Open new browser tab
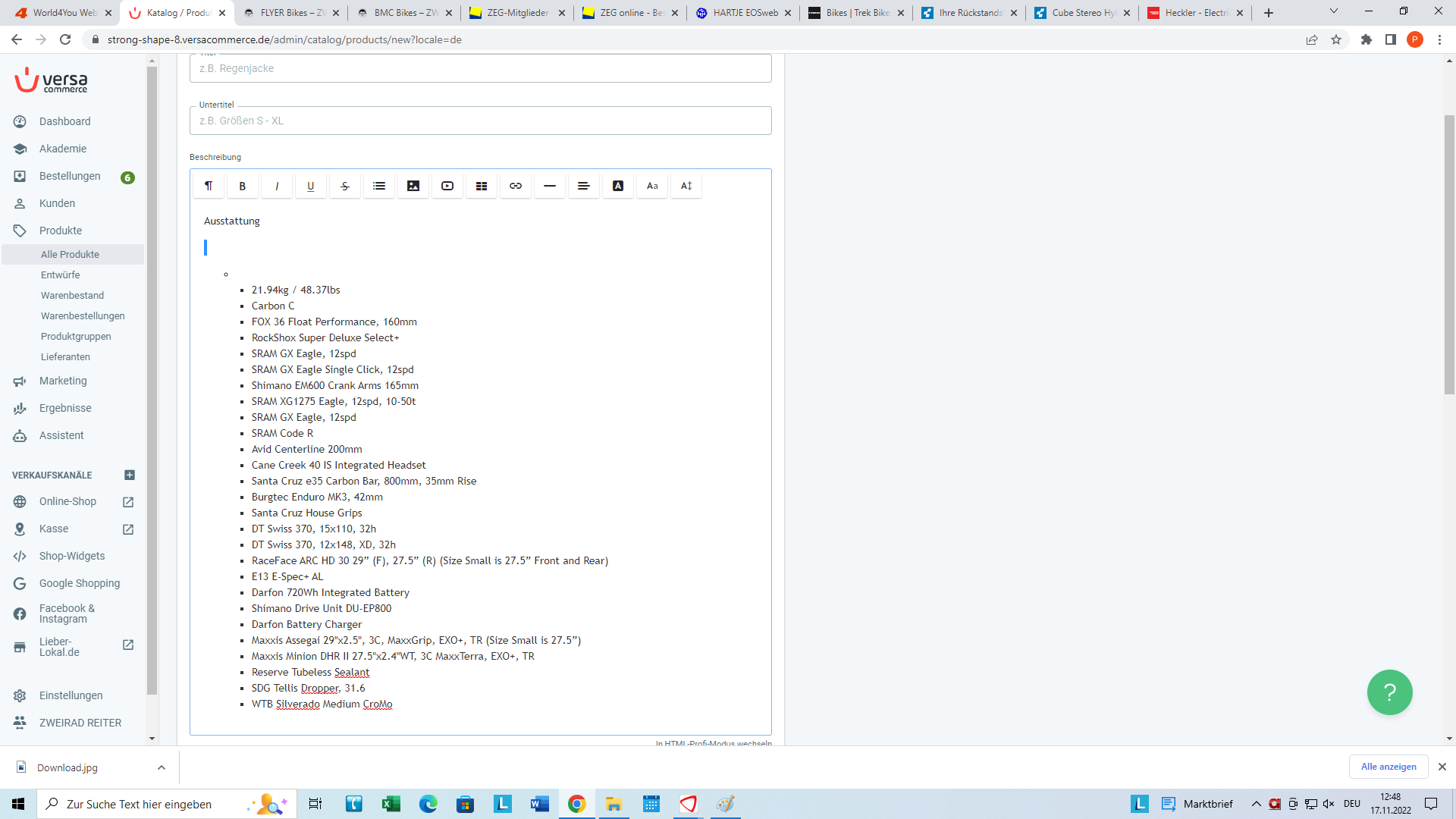1456x819 pixels. pyautogui.click(x=1269, y=13)
